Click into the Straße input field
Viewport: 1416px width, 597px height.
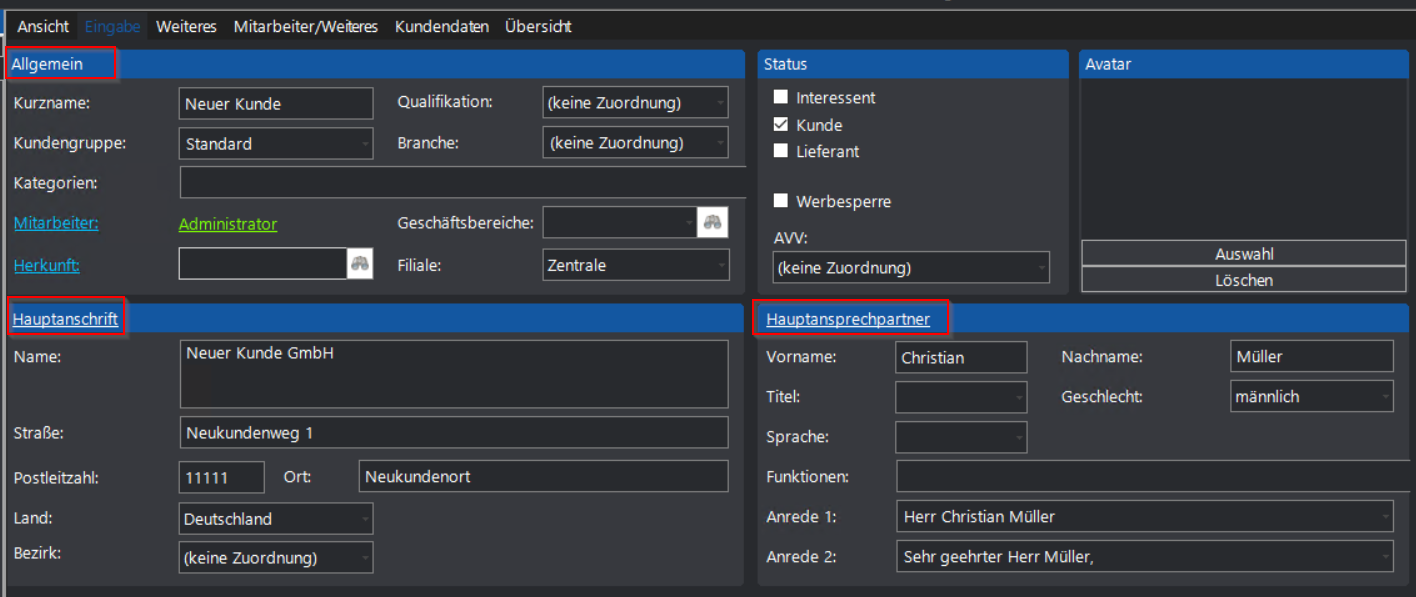point(454,432)
